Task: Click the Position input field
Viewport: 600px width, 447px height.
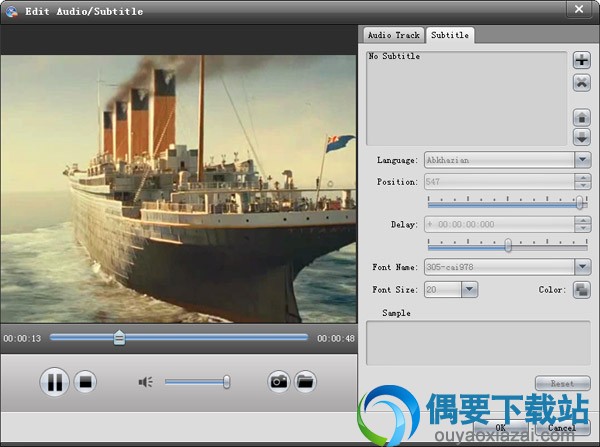Action: (499, 182)
